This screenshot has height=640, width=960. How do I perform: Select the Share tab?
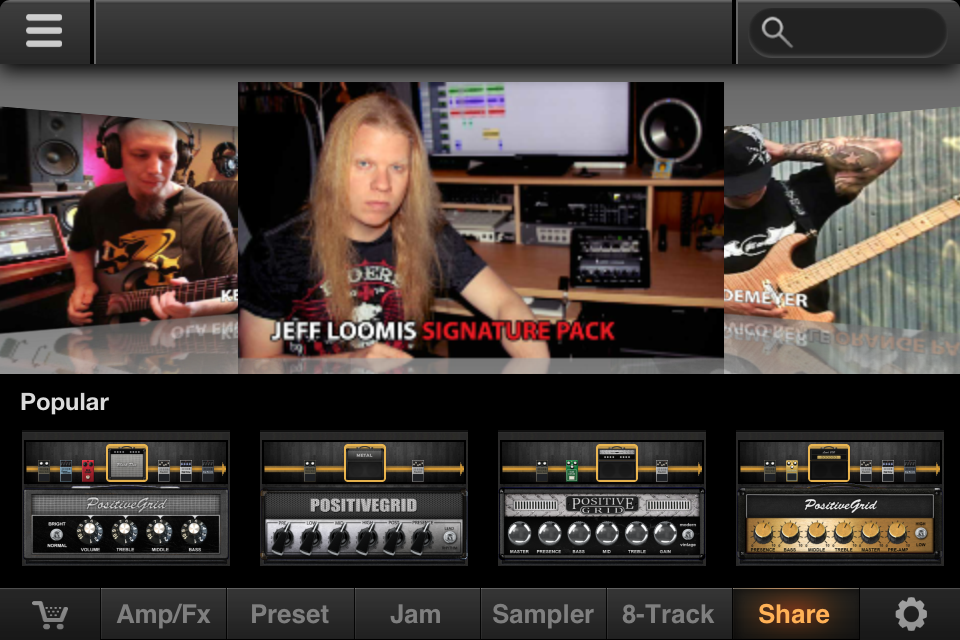pos(794,614)
